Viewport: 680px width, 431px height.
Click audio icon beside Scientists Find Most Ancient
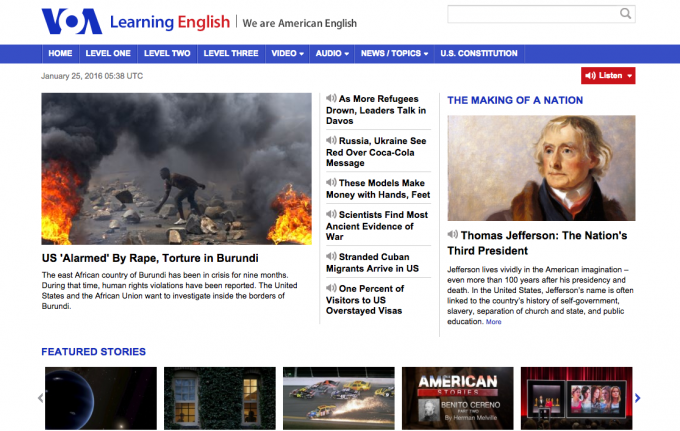[331, 214]
